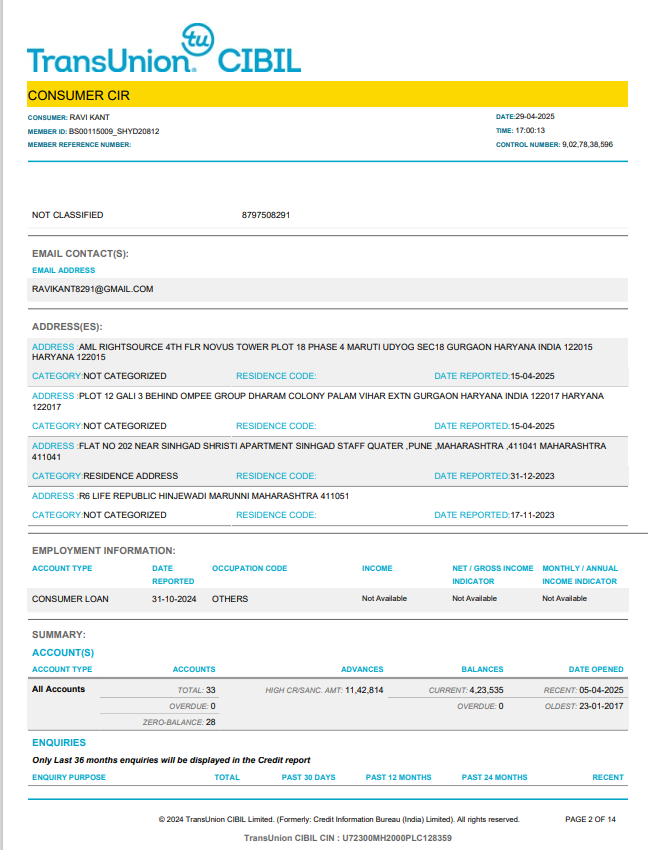Select the PLOT 12 GALI 3 address

318,402
